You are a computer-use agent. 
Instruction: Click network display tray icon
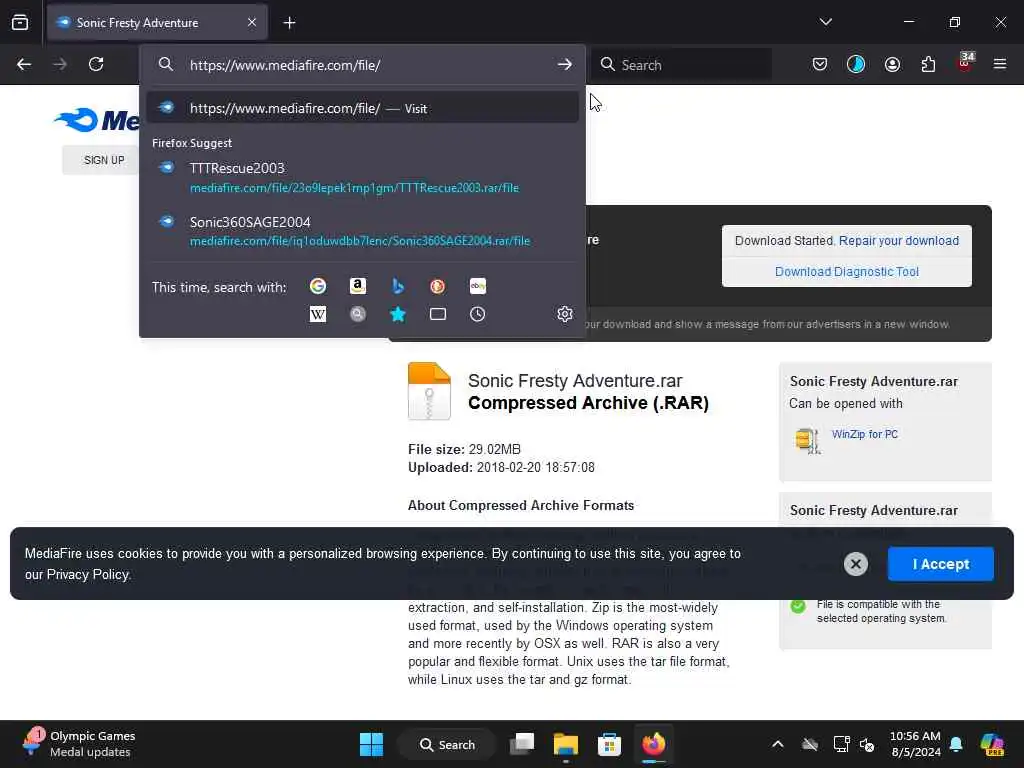(841, 744)
